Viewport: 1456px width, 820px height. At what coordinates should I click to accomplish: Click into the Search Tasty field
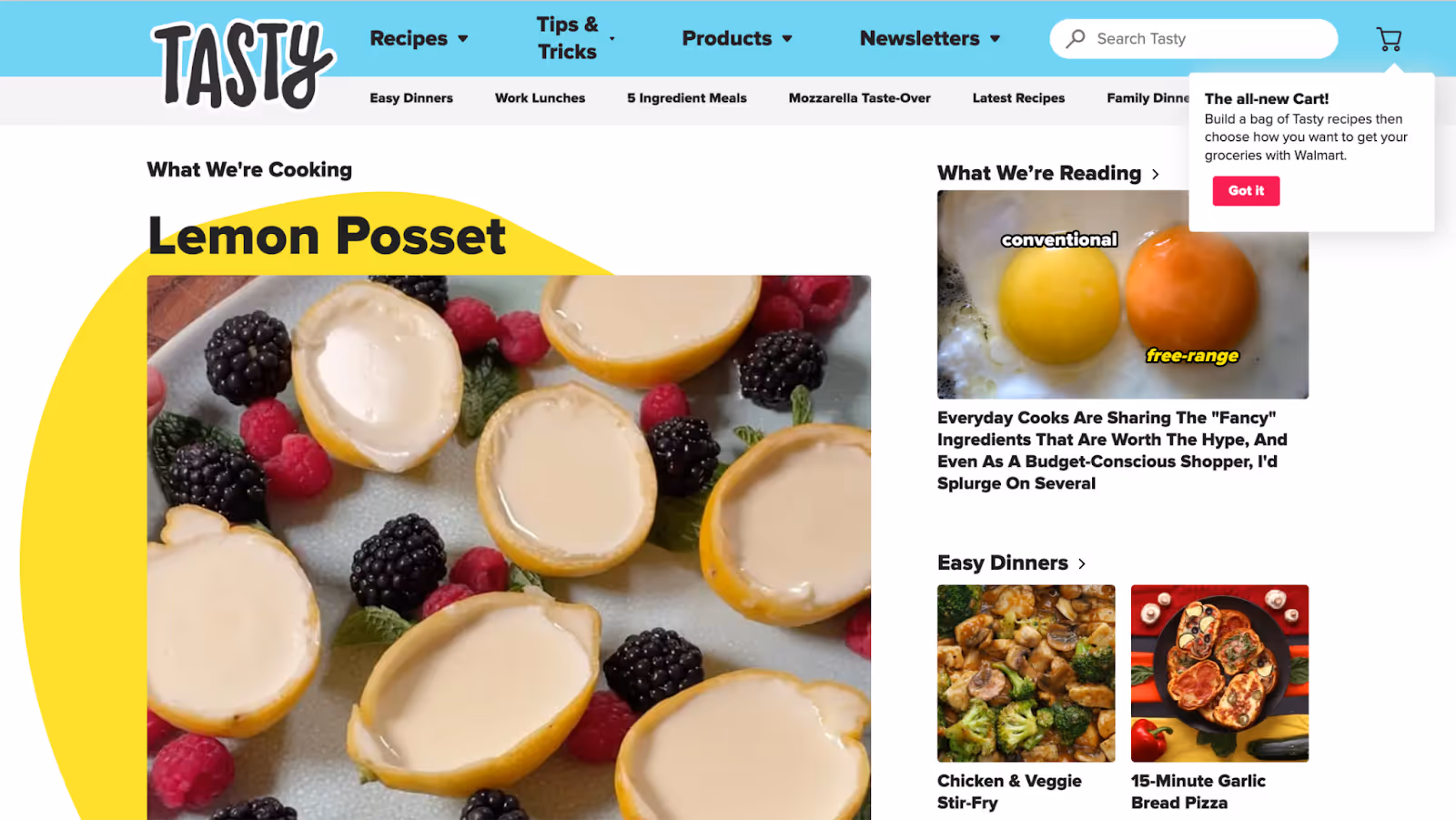[1193, 38]
